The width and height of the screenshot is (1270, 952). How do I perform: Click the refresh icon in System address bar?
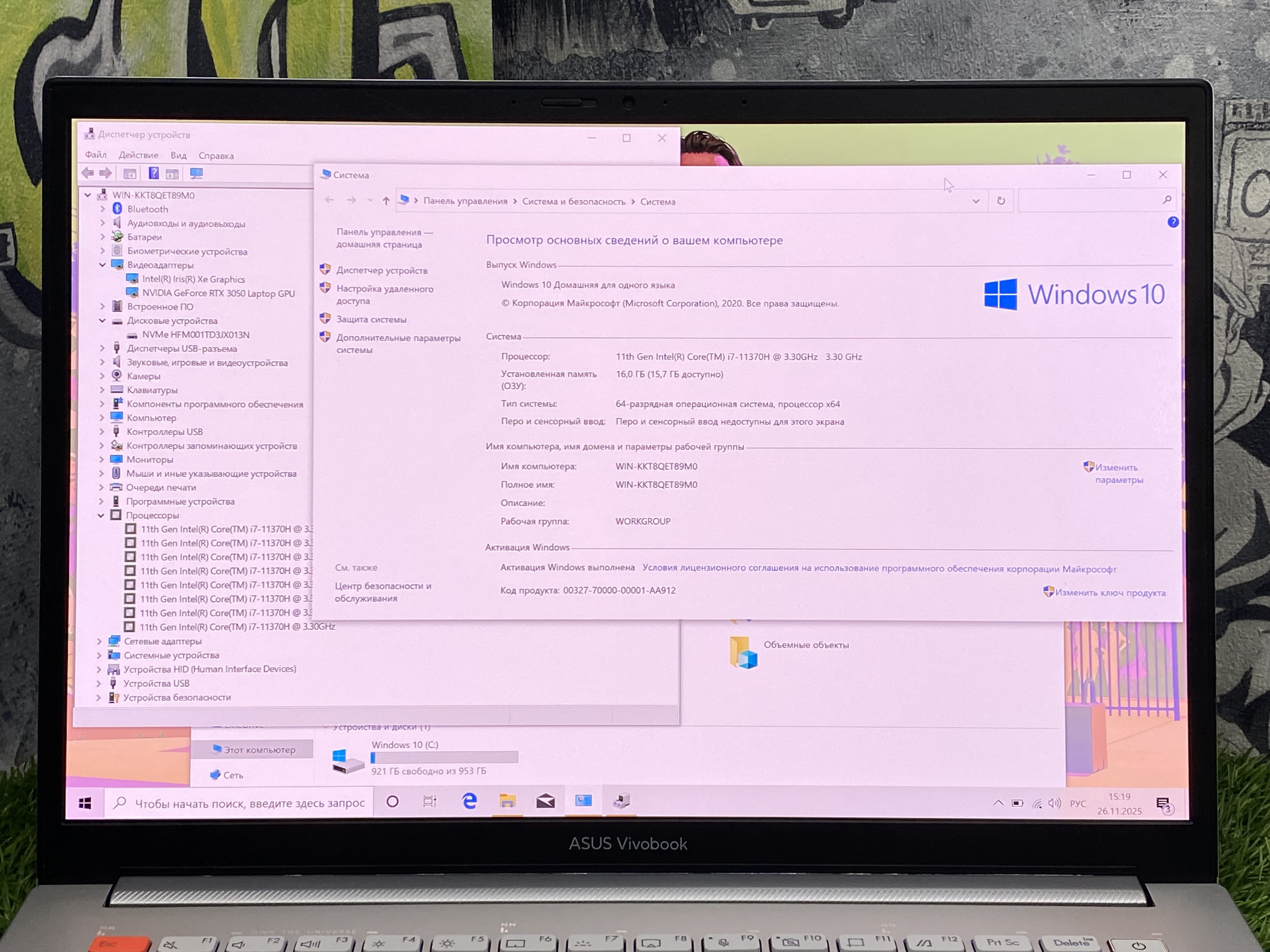pyautogui.click(x=1001, y=201)
